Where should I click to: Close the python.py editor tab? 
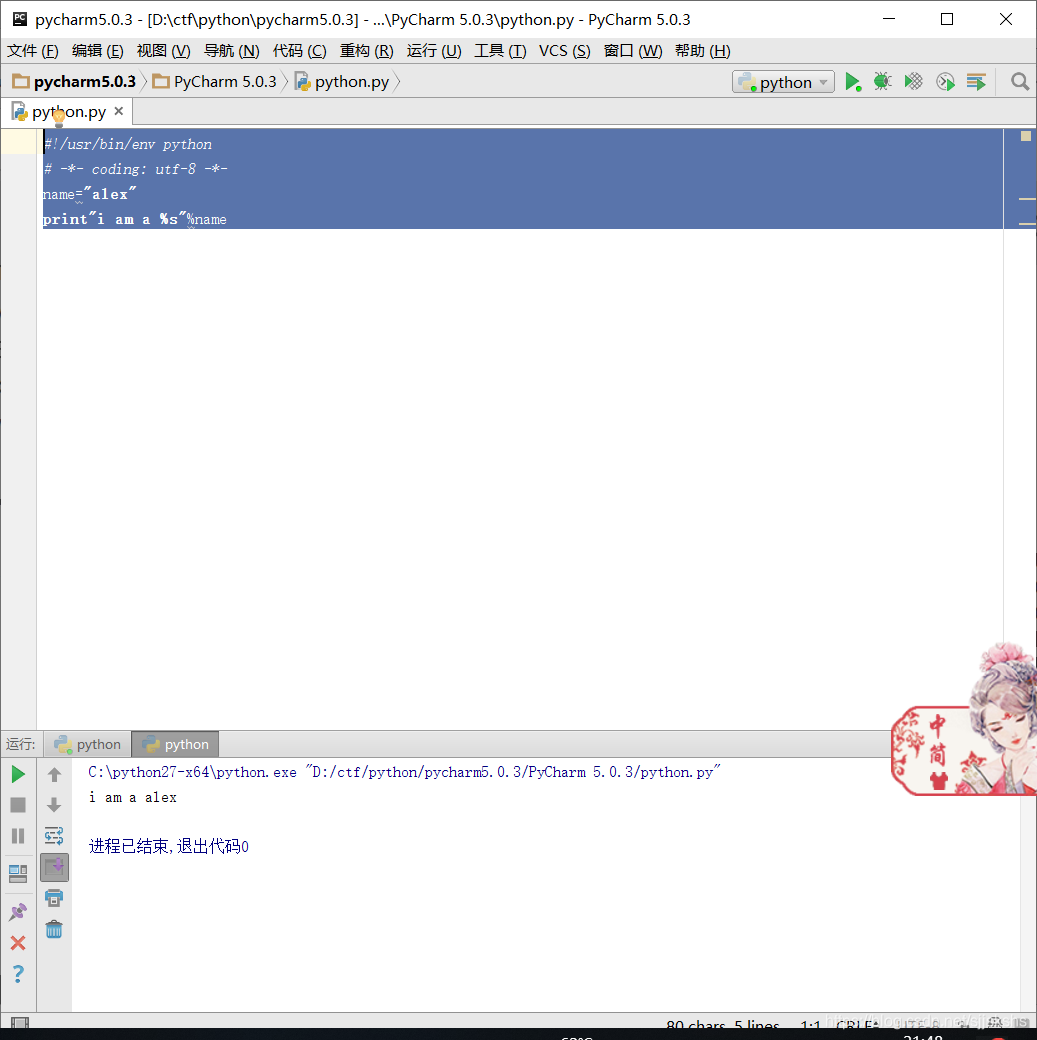coord(119,111)
